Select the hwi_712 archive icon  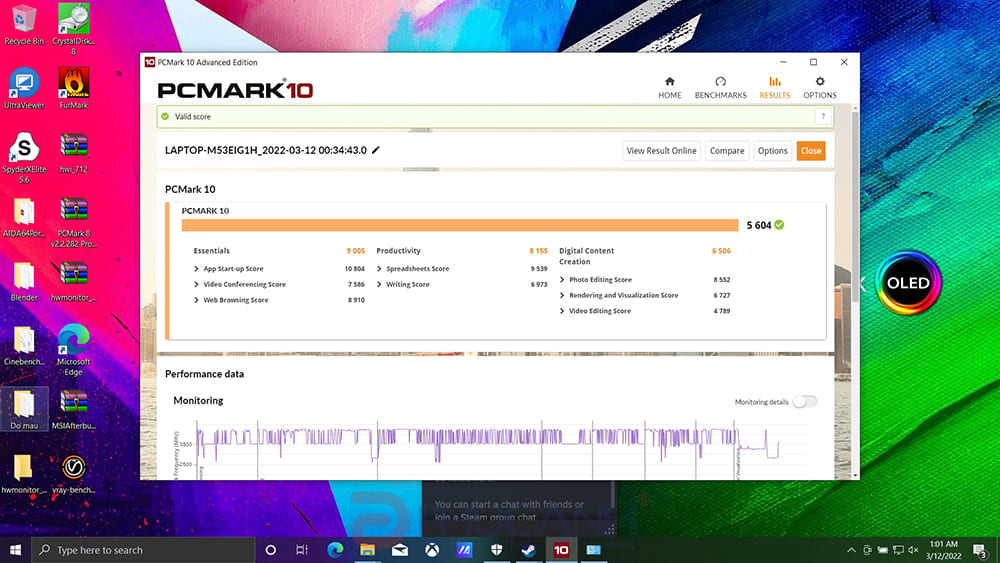pyautogui.click(x=73, y=153)
